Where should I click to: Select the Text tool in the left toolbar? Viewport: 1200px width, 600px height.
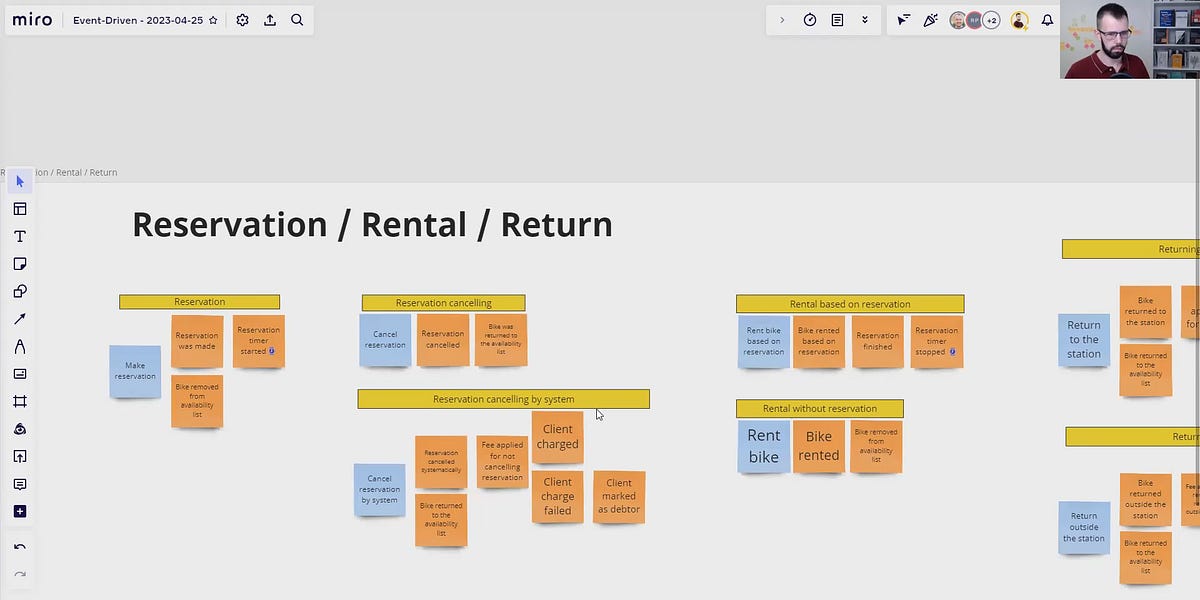20,236
